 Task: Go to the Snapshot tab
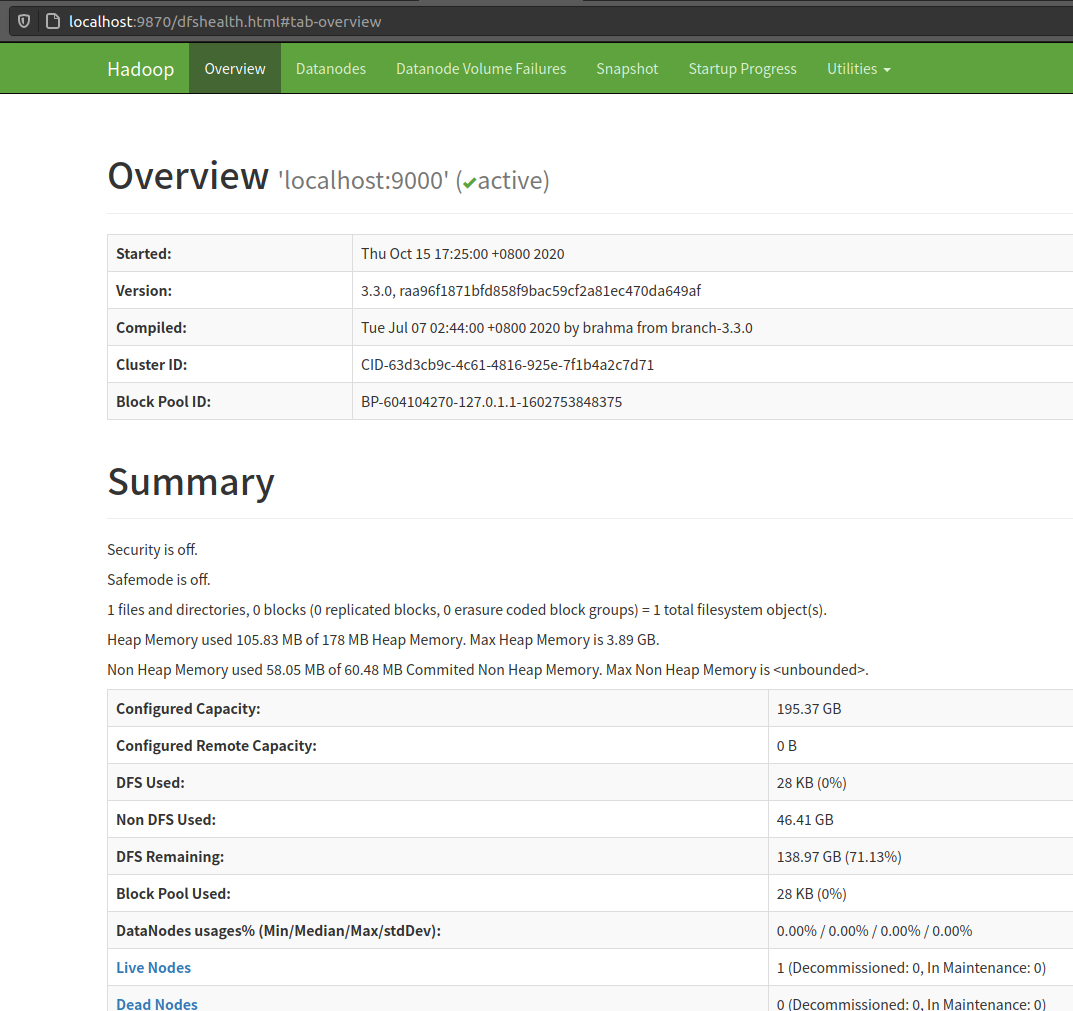click(627, 68)
